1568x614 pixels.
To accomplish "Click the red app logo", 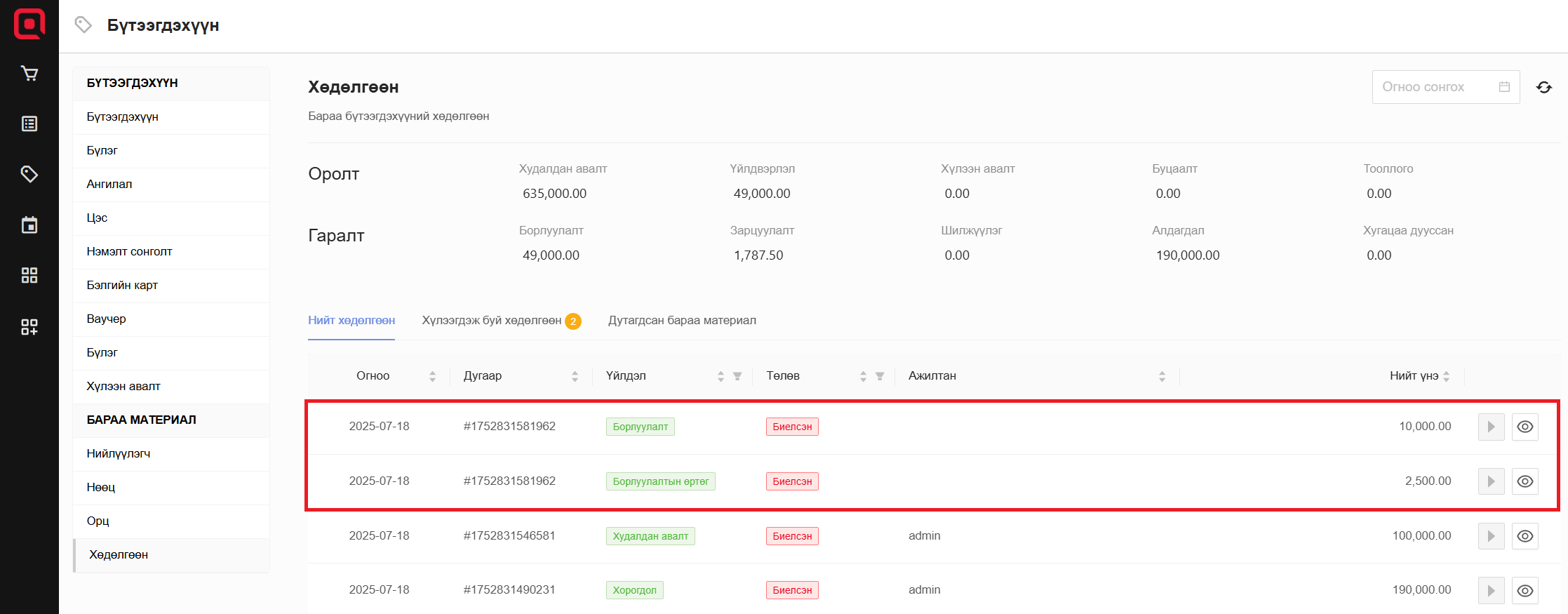I will [x=29, y=24].
